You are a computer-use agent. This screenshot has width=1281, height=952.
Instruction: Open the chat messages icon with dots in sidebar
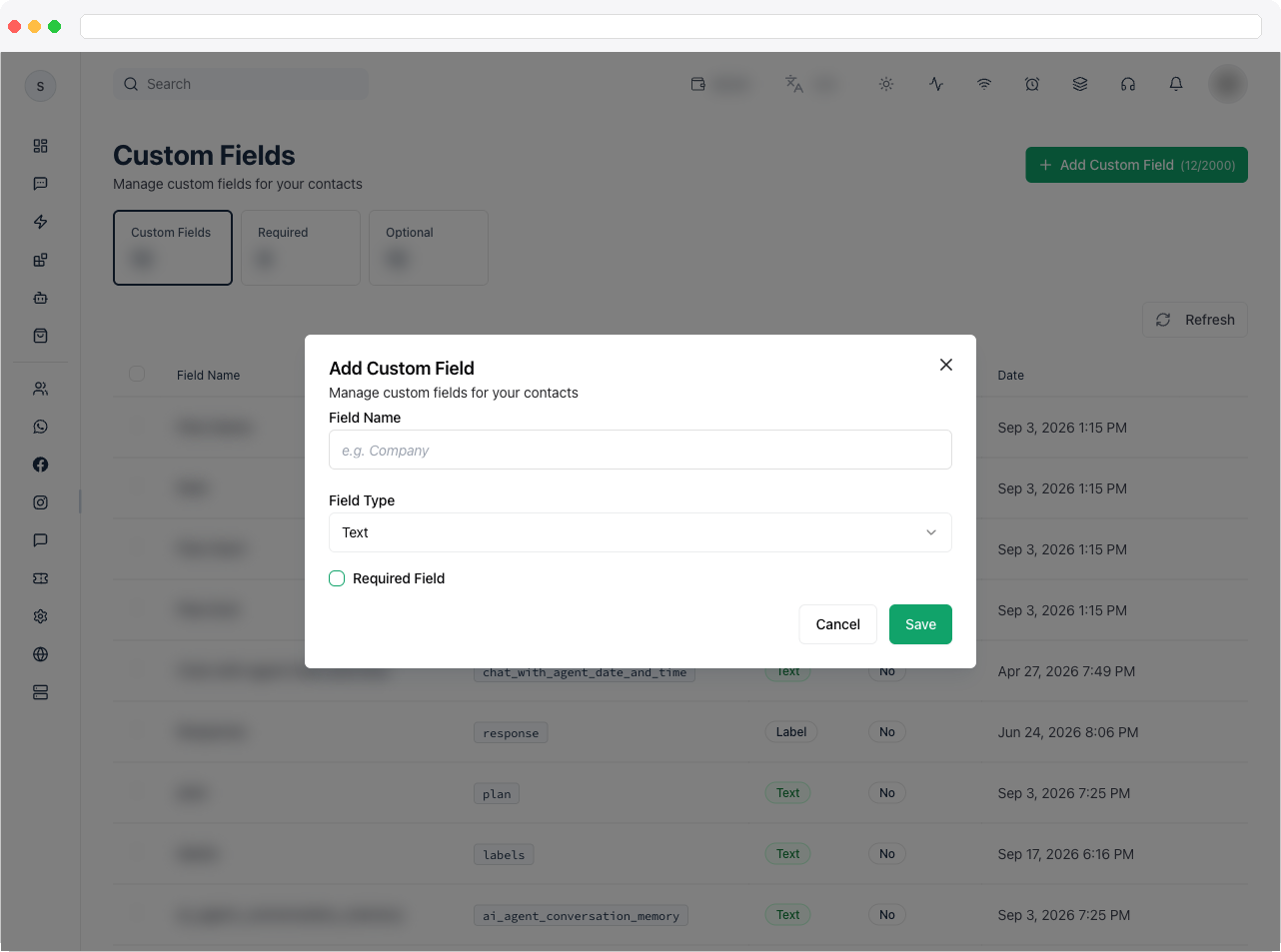pos(40,184)
